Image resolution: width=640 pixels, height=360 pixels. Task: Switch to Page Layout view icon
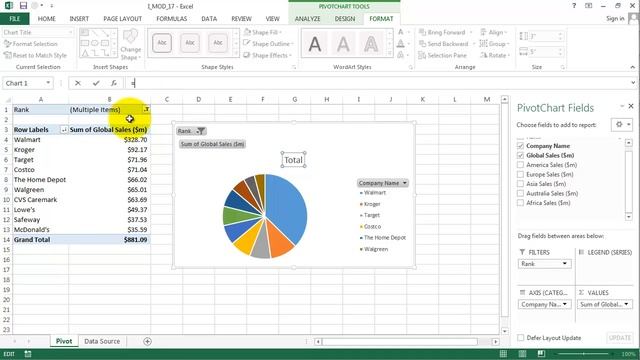pos(522,354)
